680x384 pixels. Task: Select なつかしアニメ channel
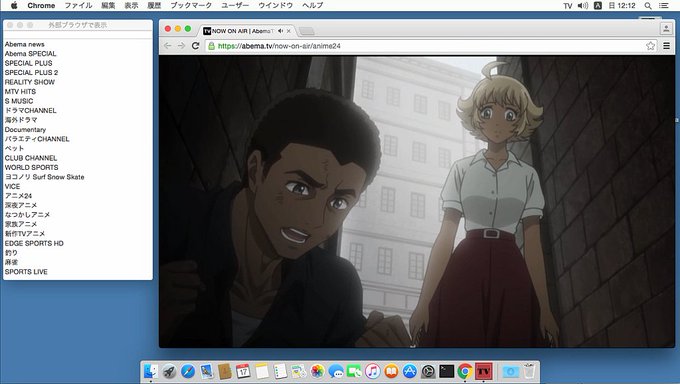27,215
